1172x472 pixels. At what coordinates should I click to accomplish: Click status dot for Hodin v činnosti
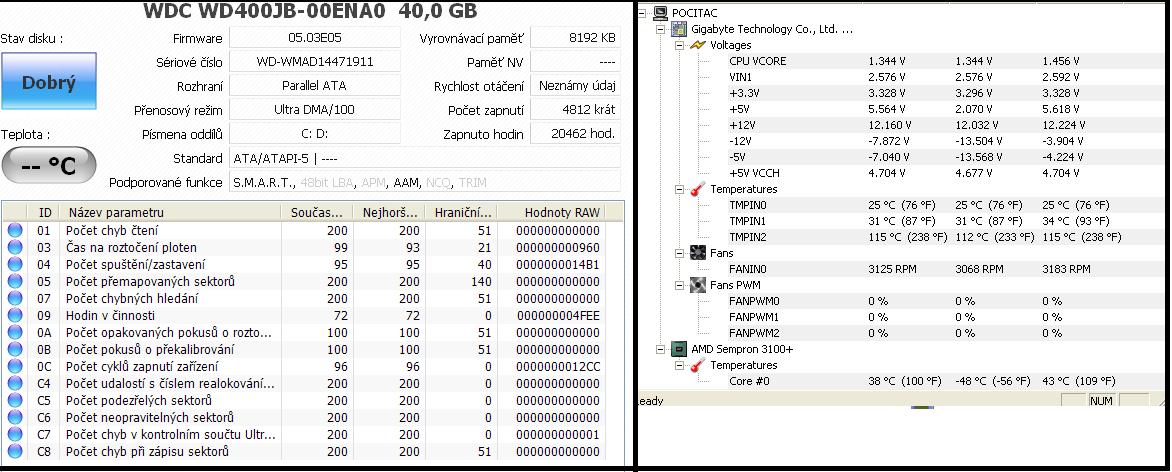[x=15, y=316]
